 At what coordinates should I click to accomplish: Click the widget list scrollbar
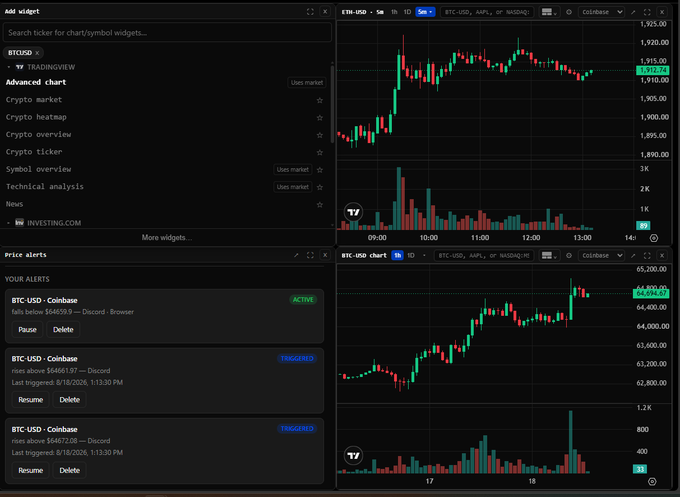pos(333,104)
